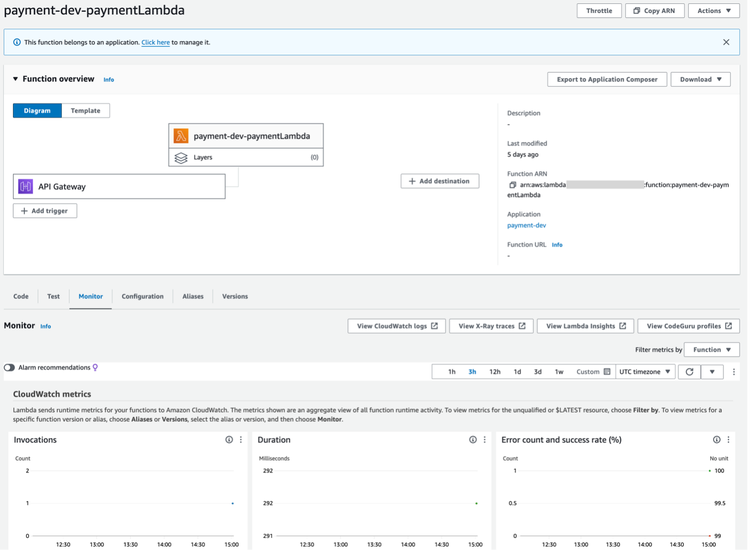Click the API Gateway trigger box

pyautogui.click(x=119, y=187)
